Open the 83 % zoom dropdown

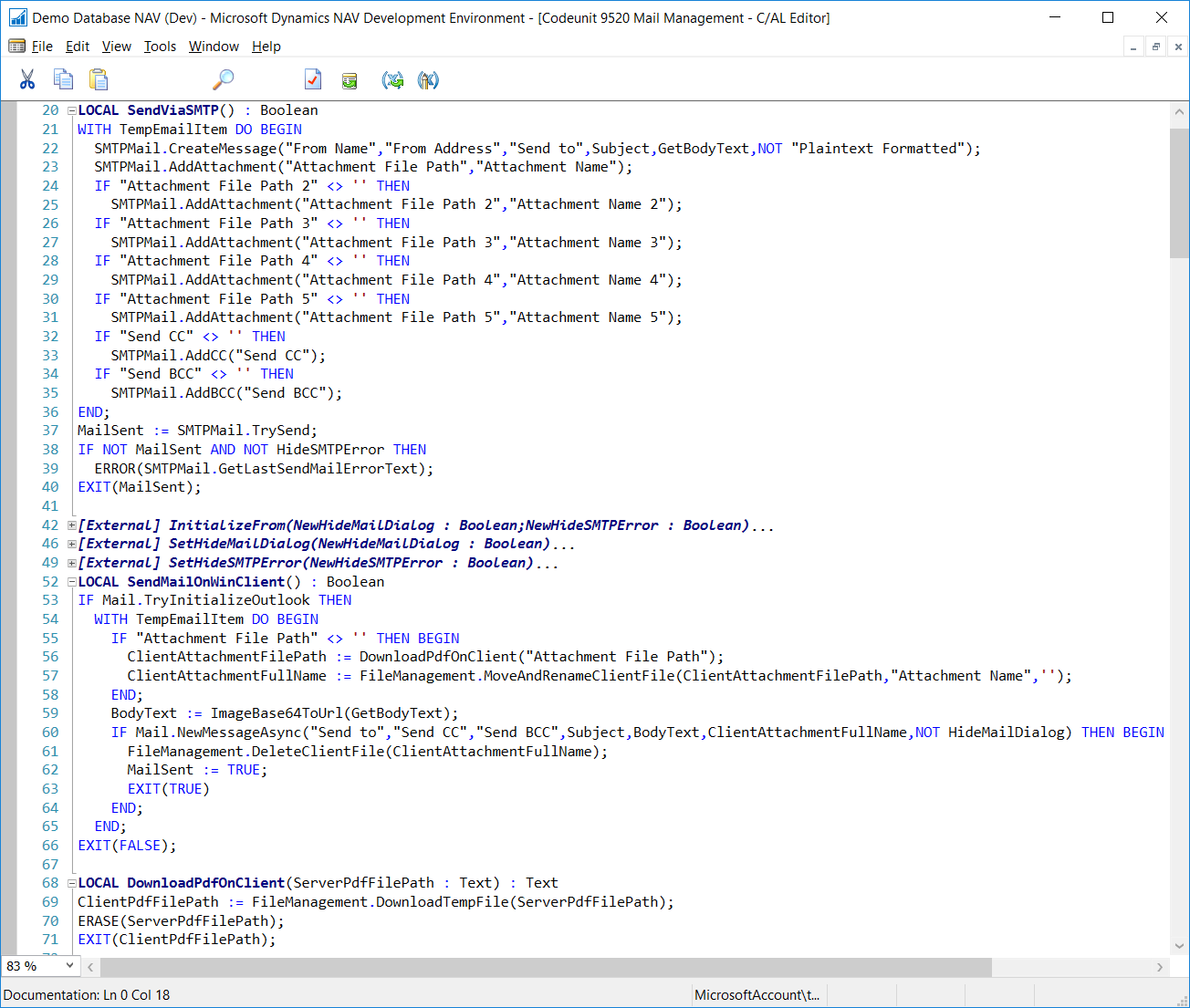(x=69, y=965)
